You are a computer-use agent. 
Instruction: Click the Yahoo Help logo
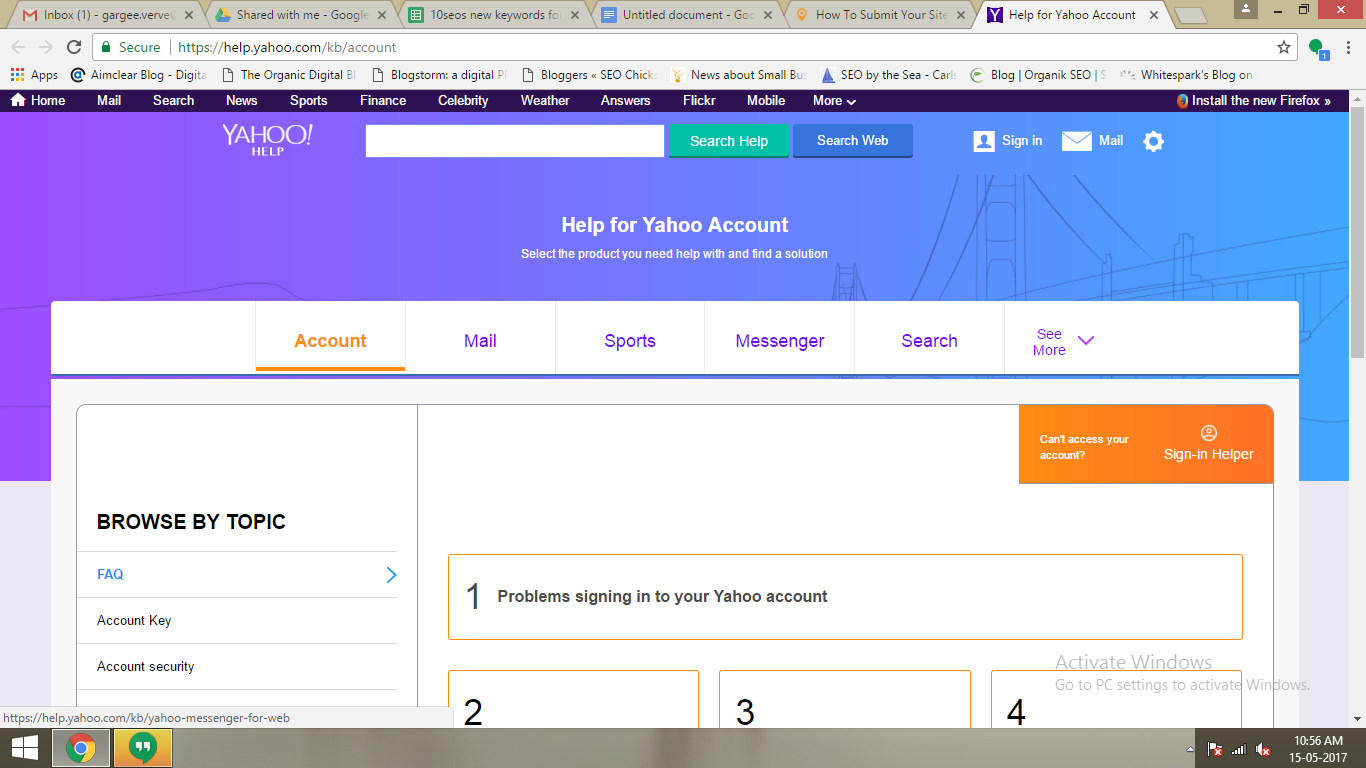[267, 140]
